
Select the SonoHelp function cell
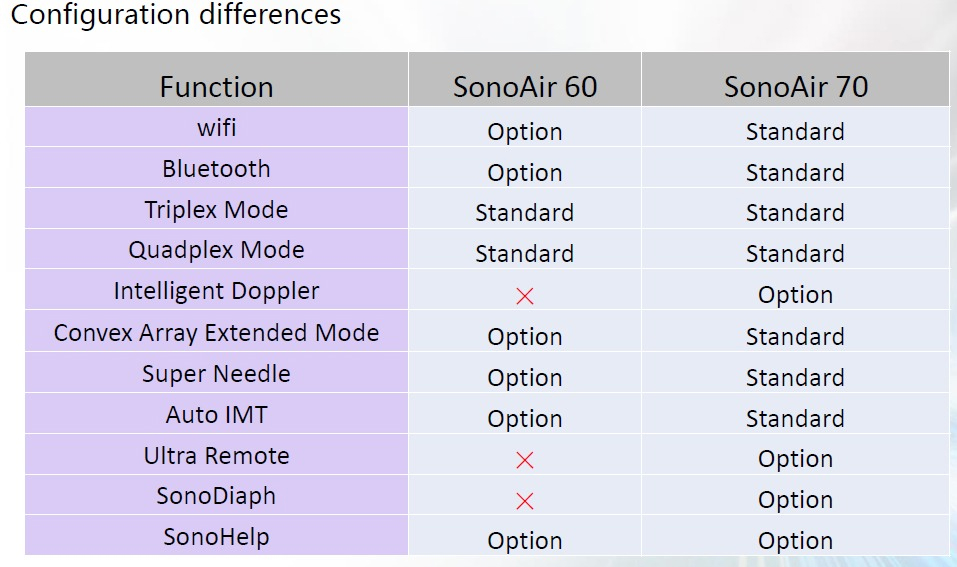point(216,536)
